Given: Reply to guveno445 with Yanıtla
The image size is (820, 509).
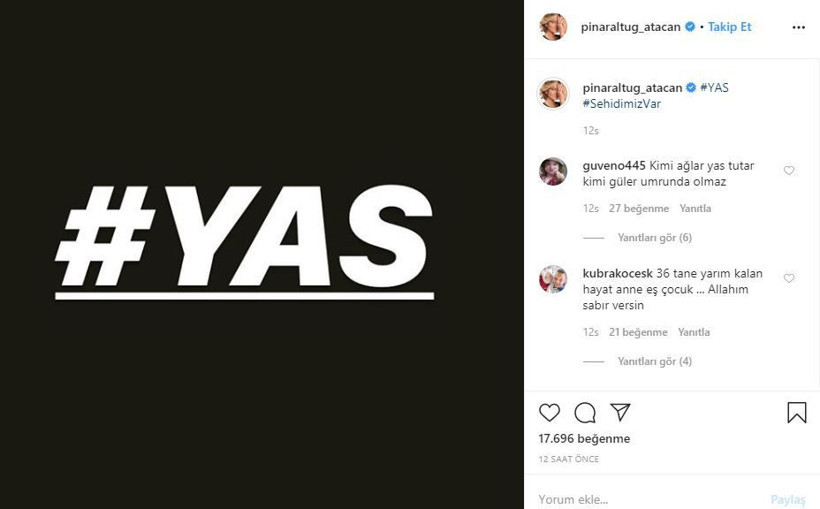Looking at the screenshot, I should pyautogui.click(x=695, y=208).
